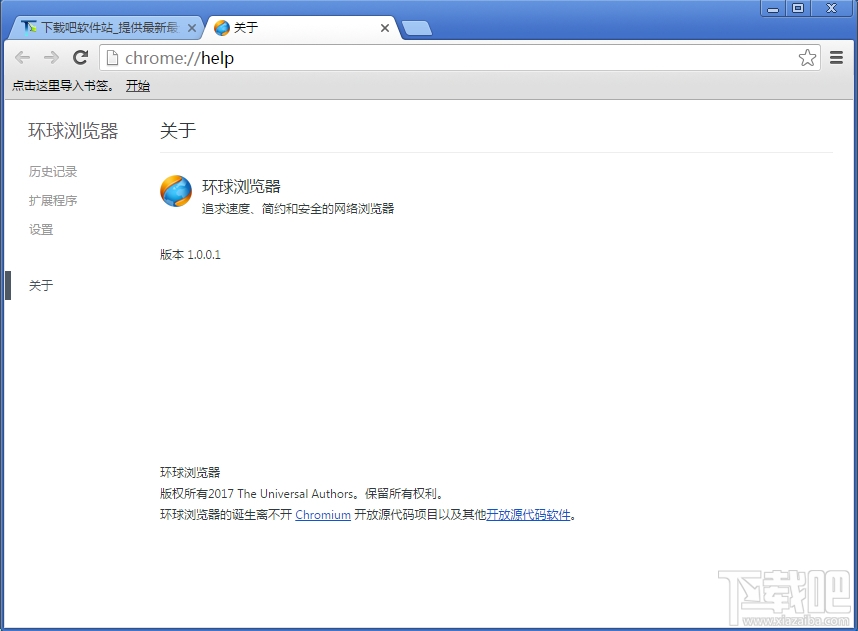Click the globe browser logo on About page
The height and width of the screenshot is (631, 858).
[x=176, y=191]
